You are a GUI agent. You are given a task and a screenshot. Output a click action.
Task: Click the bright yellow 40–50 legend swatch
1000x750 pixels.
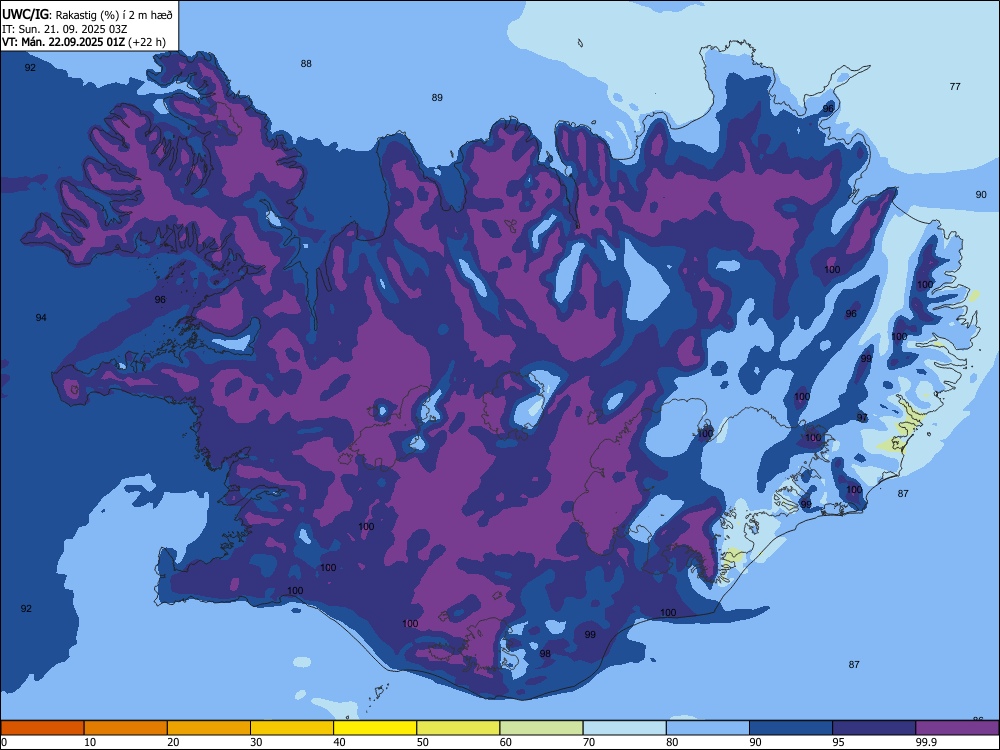[x=375, y=728]
